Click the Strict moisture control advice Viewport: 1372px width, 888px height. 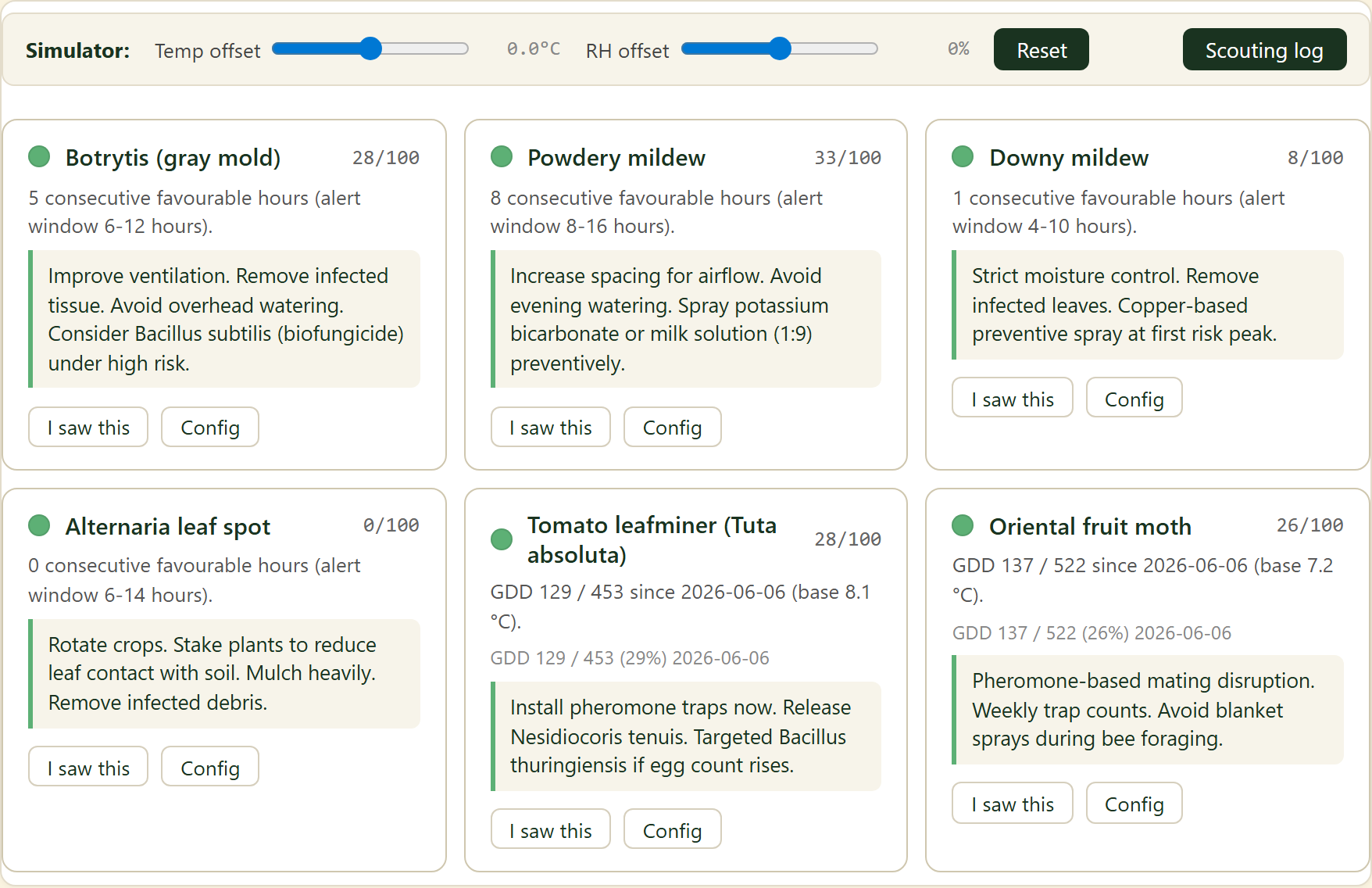(1148, 305)
